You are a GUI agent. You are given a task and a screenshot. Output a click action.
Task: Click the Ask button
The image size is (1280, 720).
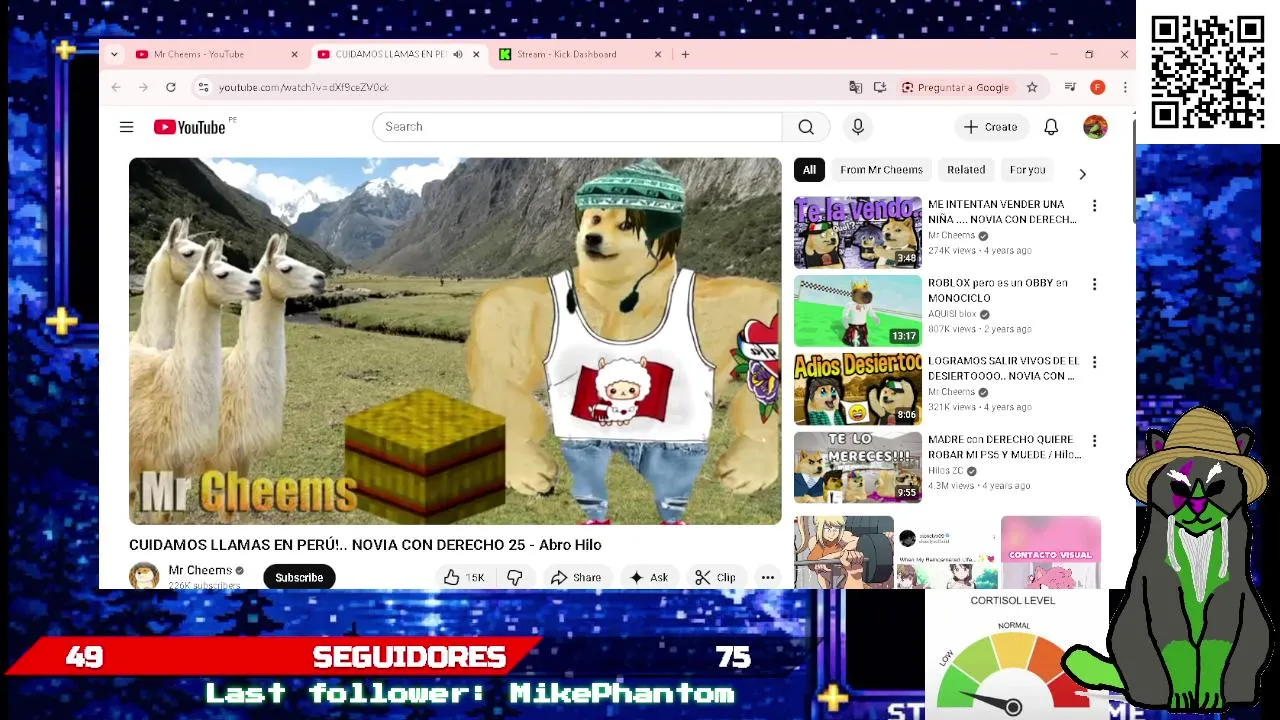(648, 577)
